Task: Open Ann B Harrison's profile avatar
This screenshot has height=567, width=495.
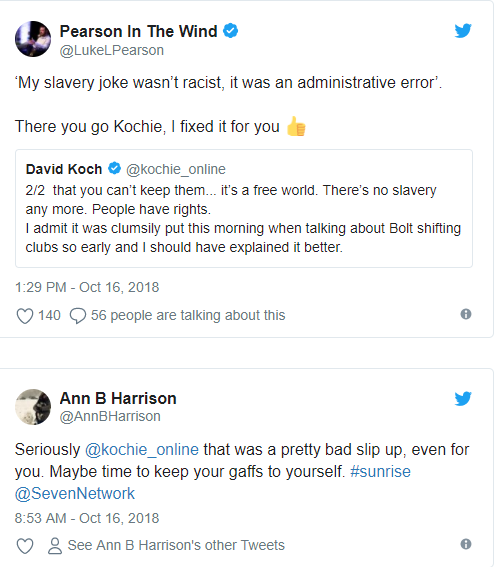Action: pyautogui.click(x=33, y=407)
